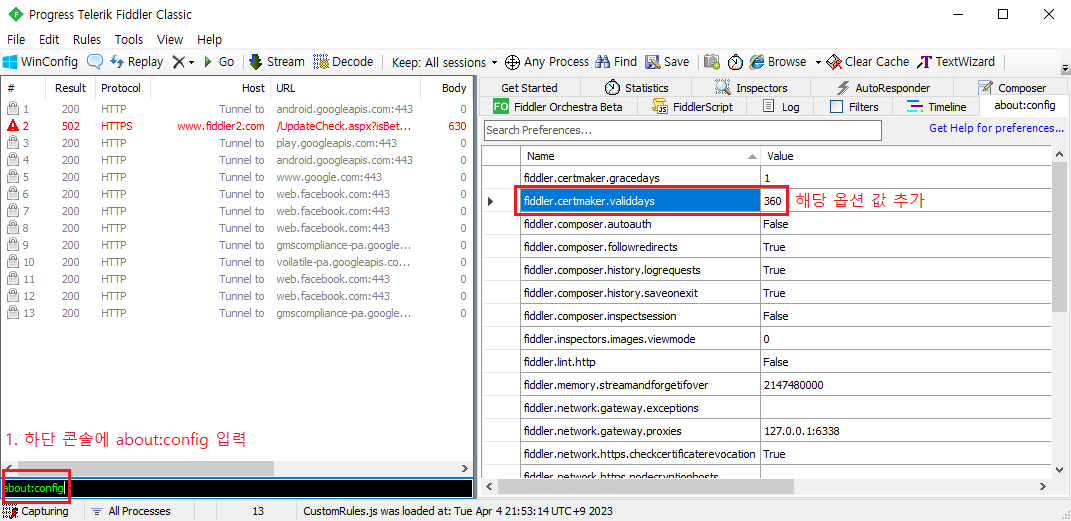The image size is (1071, 521).
Task: Expand toolbar overflow arrow at right edge
Action: [1064, 68]
